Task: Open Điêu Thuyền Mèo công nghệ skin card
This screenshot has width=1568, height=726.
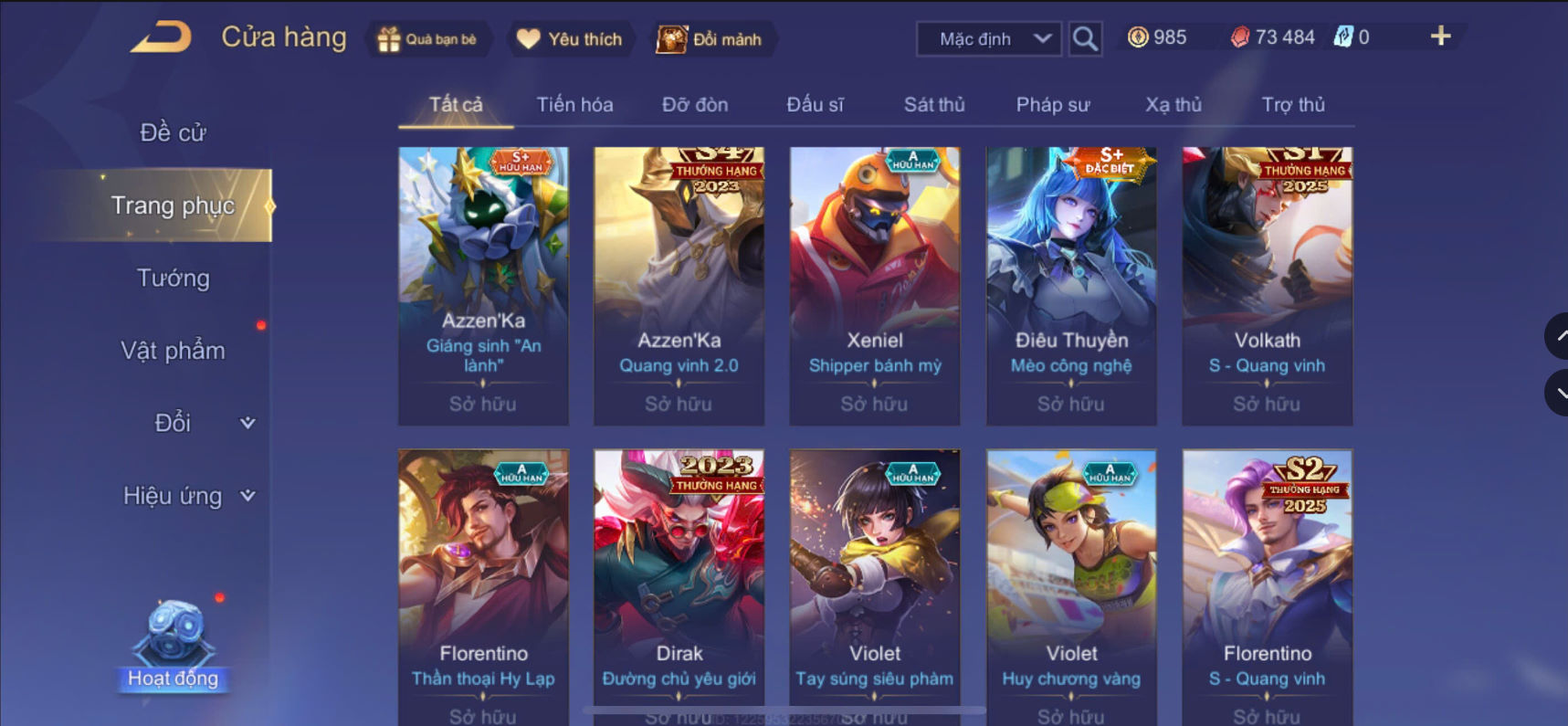Action: coord(1071,286)
